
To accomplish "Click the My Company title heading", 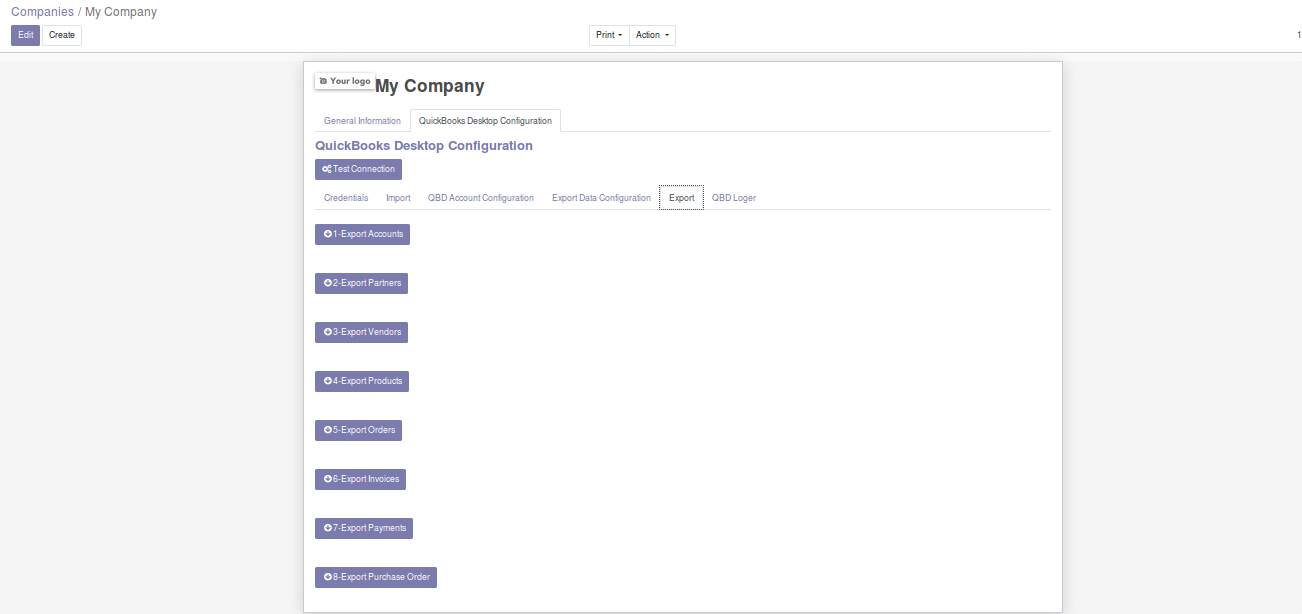I will click(x=430, y=86).
